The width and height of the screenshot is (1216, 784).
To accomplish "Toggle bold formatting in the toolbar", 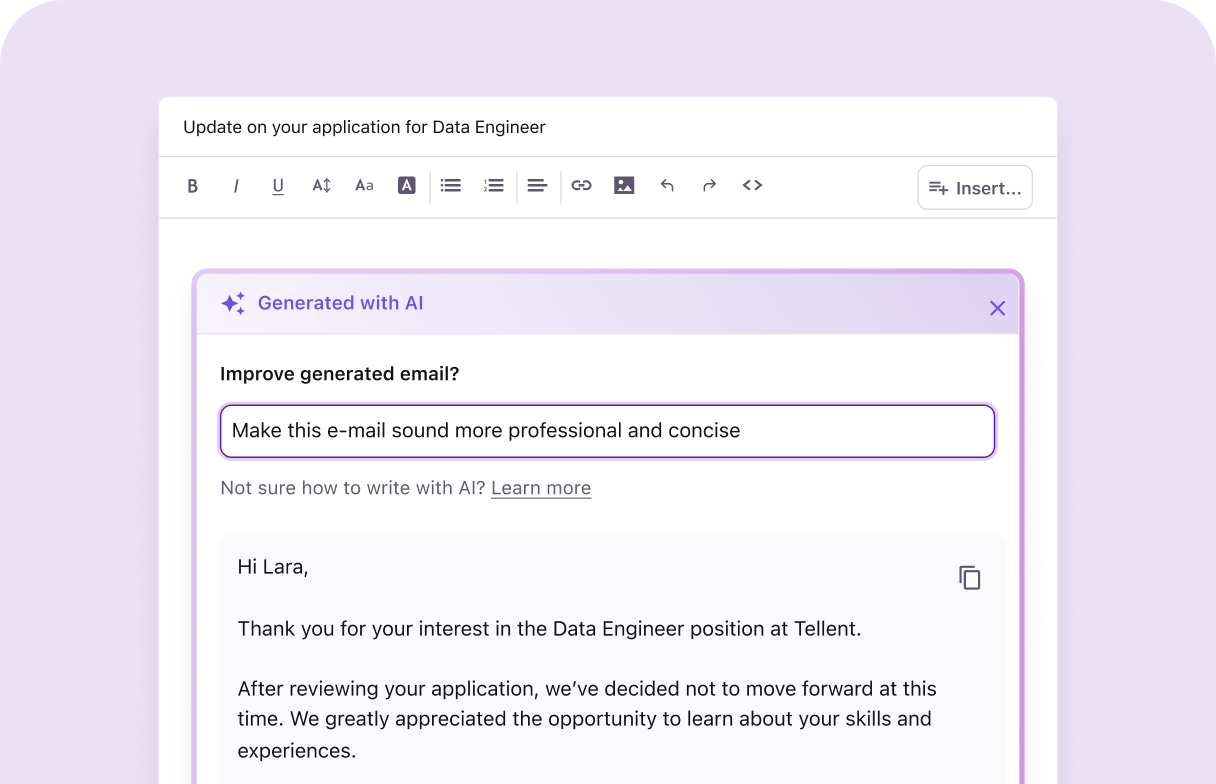I will (x=193, y=185).
